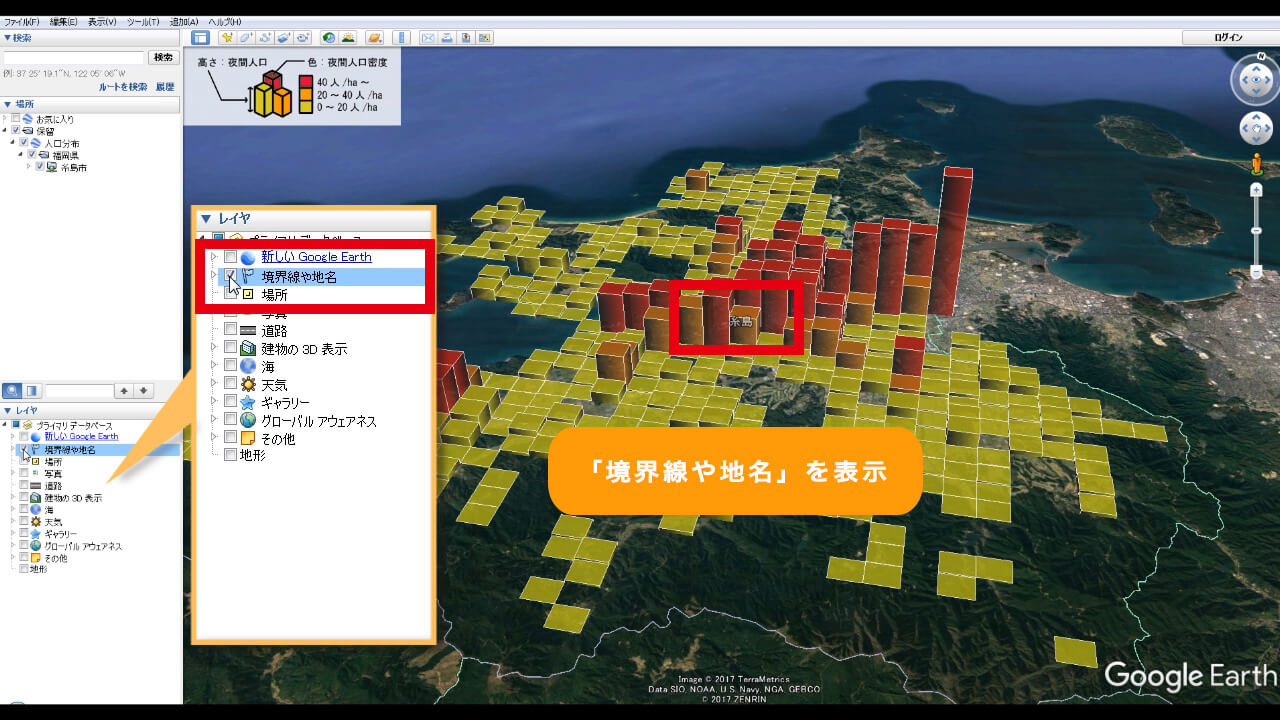Open the ruler measurement tool
This screenshot has width=1280, height=720.
pyautogui.click(x=402, y=38)
